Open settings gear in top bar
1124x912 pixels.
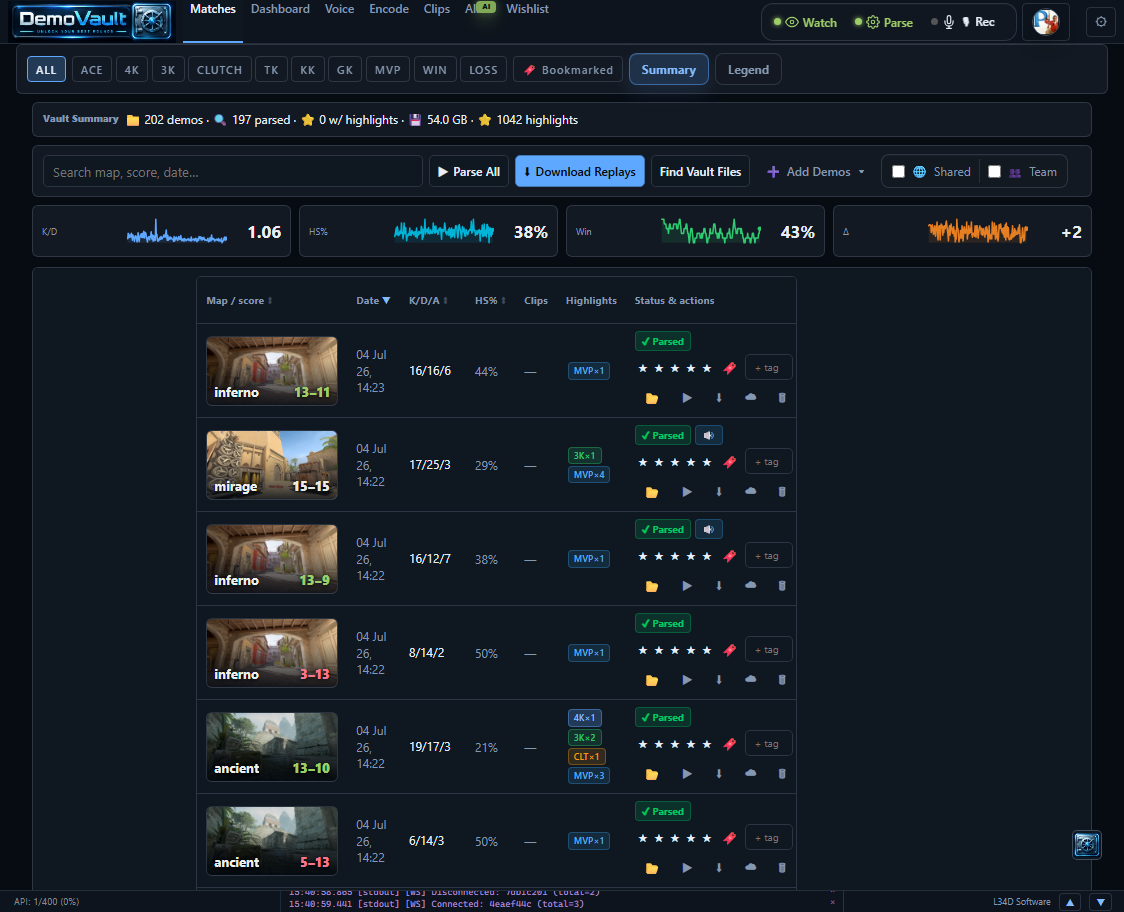1101,22
